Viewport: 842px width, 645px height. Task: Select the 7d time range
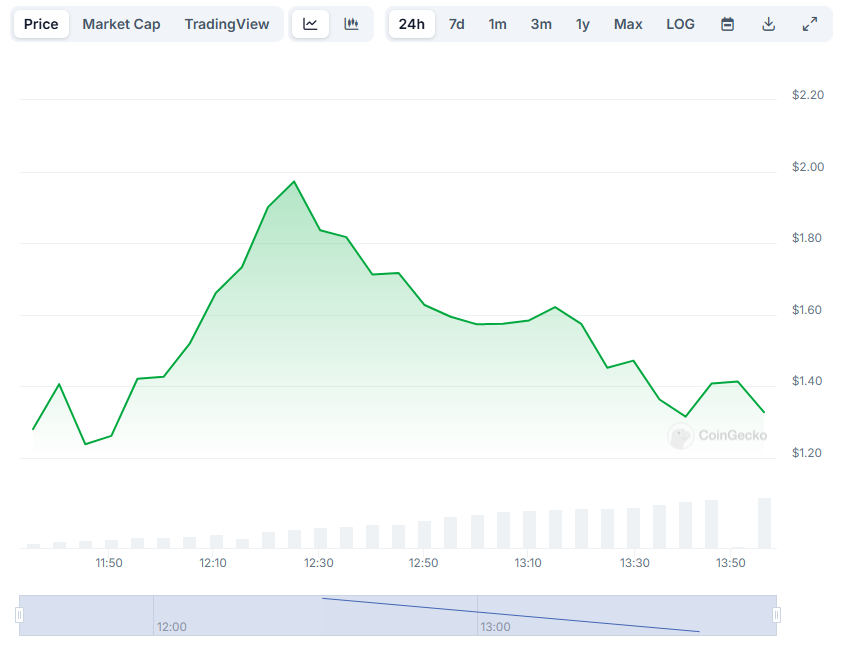456,24
